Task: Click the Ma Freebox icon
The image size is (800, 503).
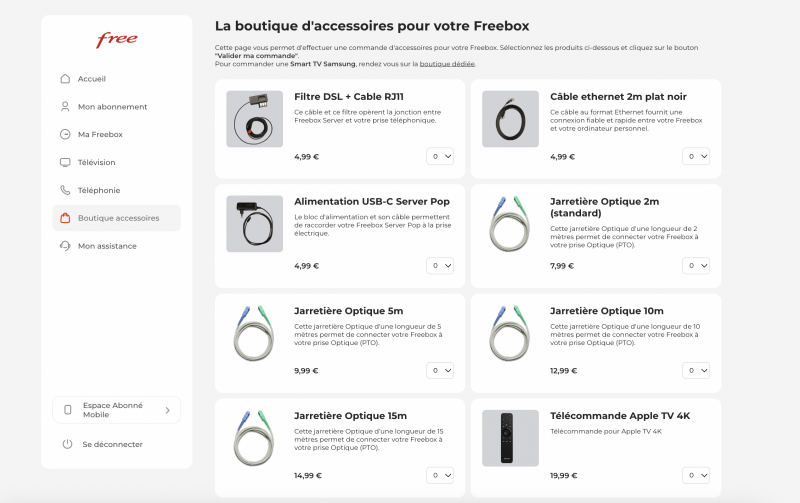Action: 65,134
